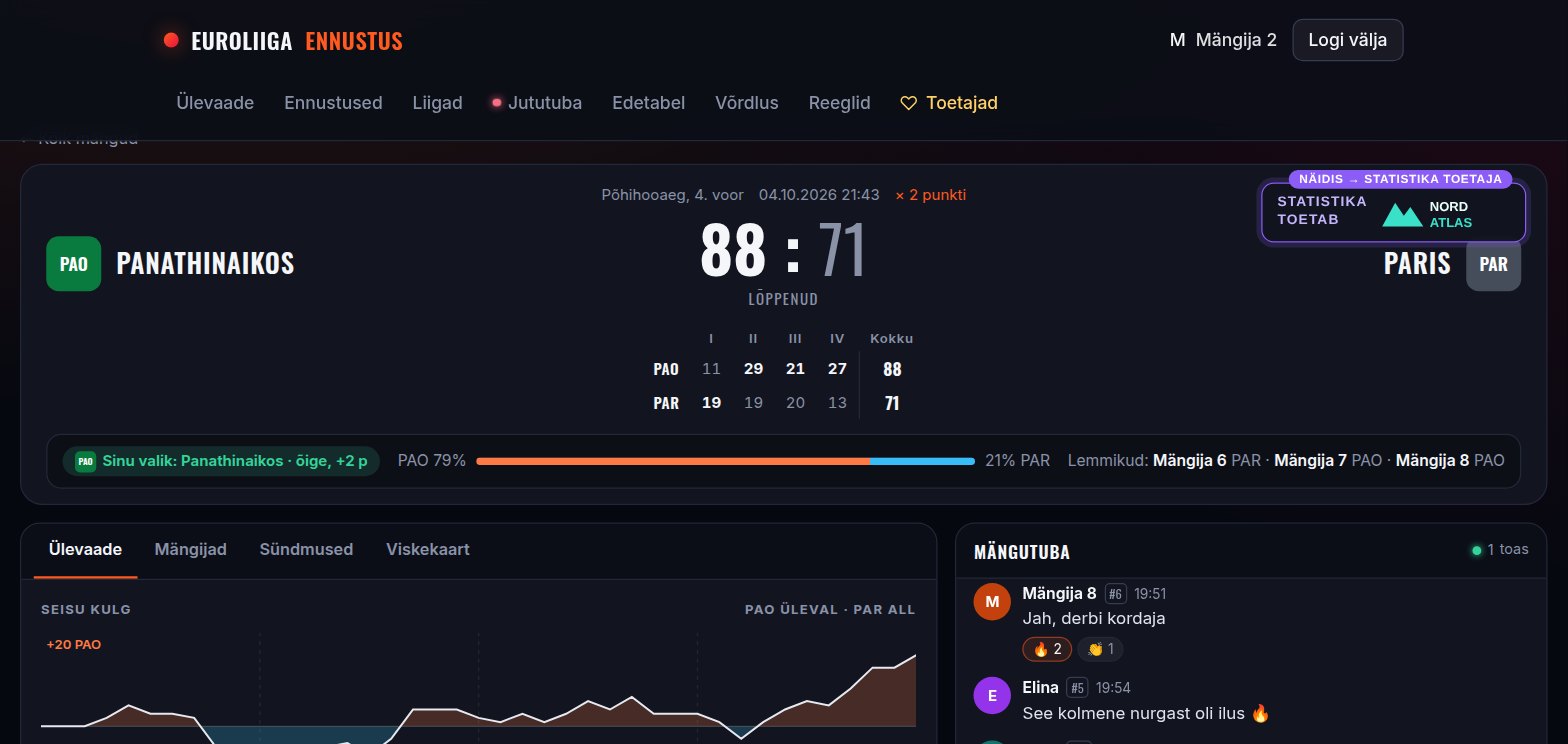Click the green PAO team badge
The height and width of the screenshot is (744, 1568).
pyautogui.click(x=74, y=263)
